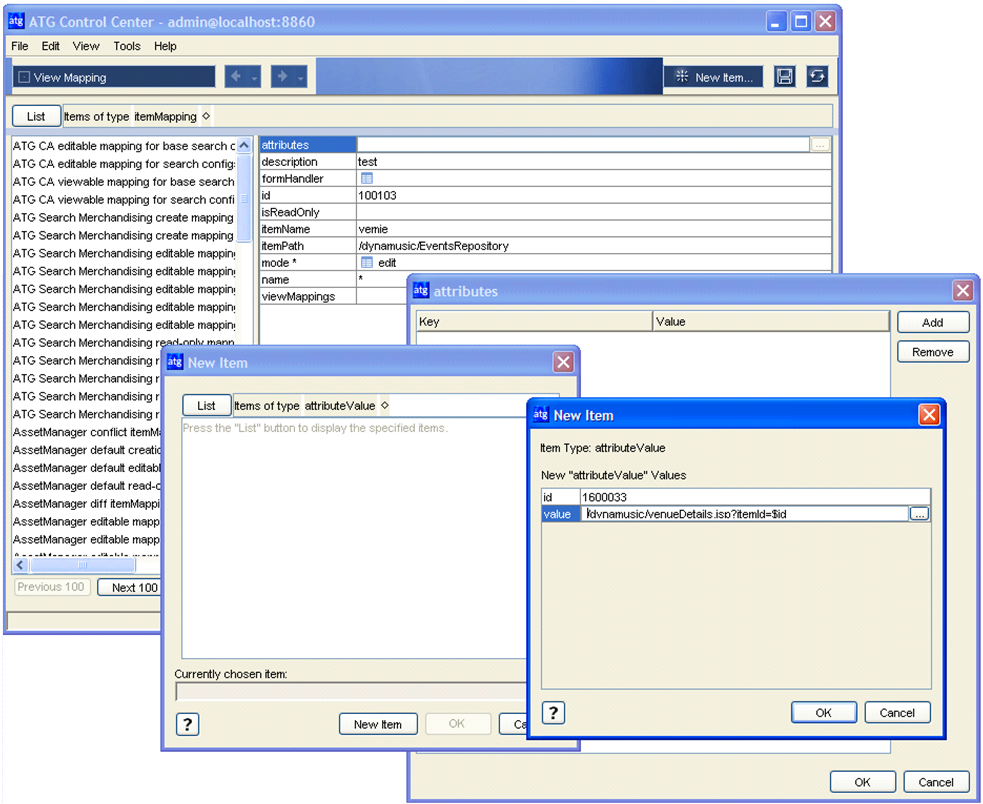Click New Item button in chooser dialog
This screenshot has height=804, width=983.
click(378, 724)
